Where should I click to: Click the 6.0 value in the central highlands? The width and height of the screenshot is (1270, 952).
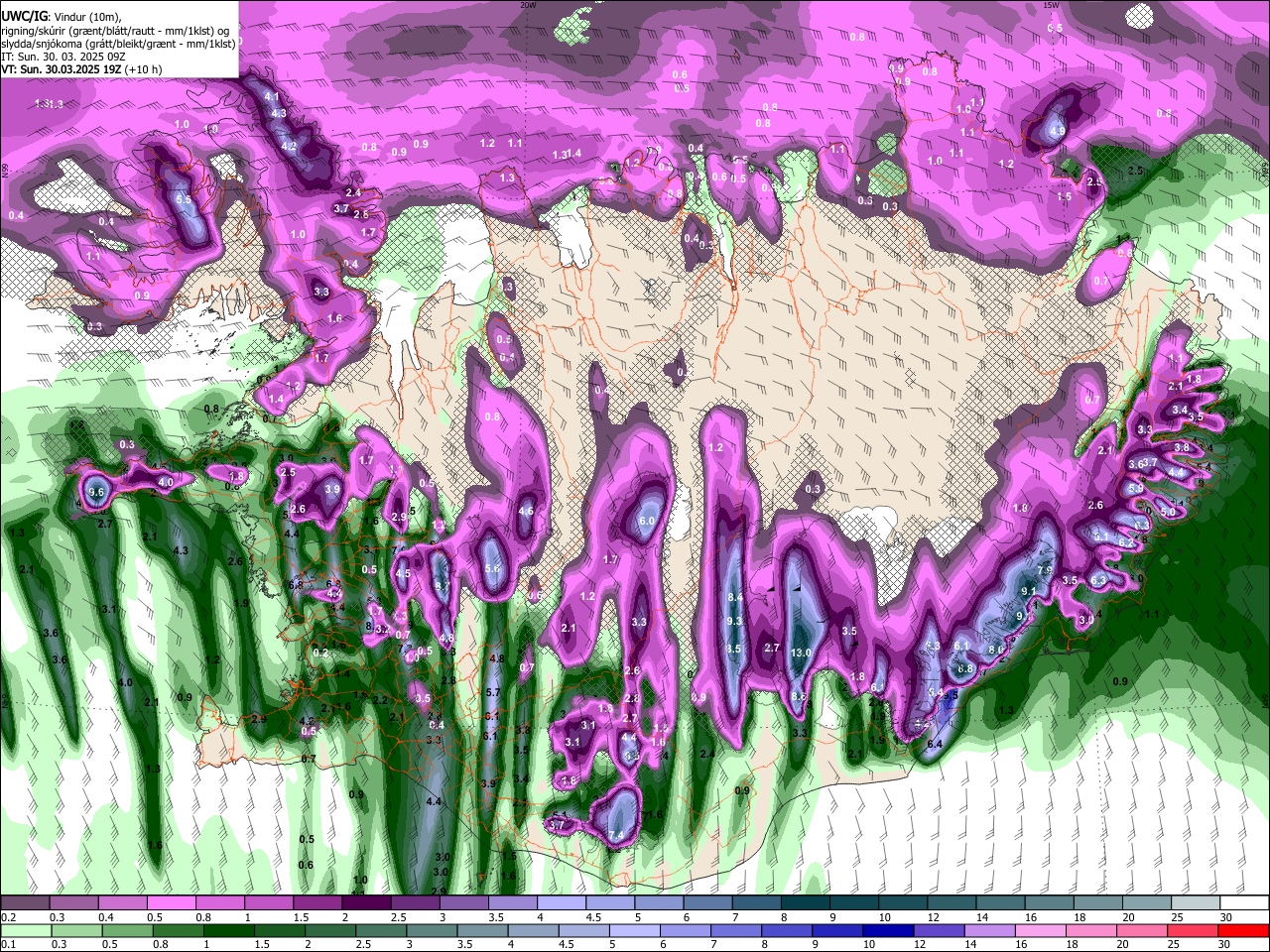tap(647, 521)
